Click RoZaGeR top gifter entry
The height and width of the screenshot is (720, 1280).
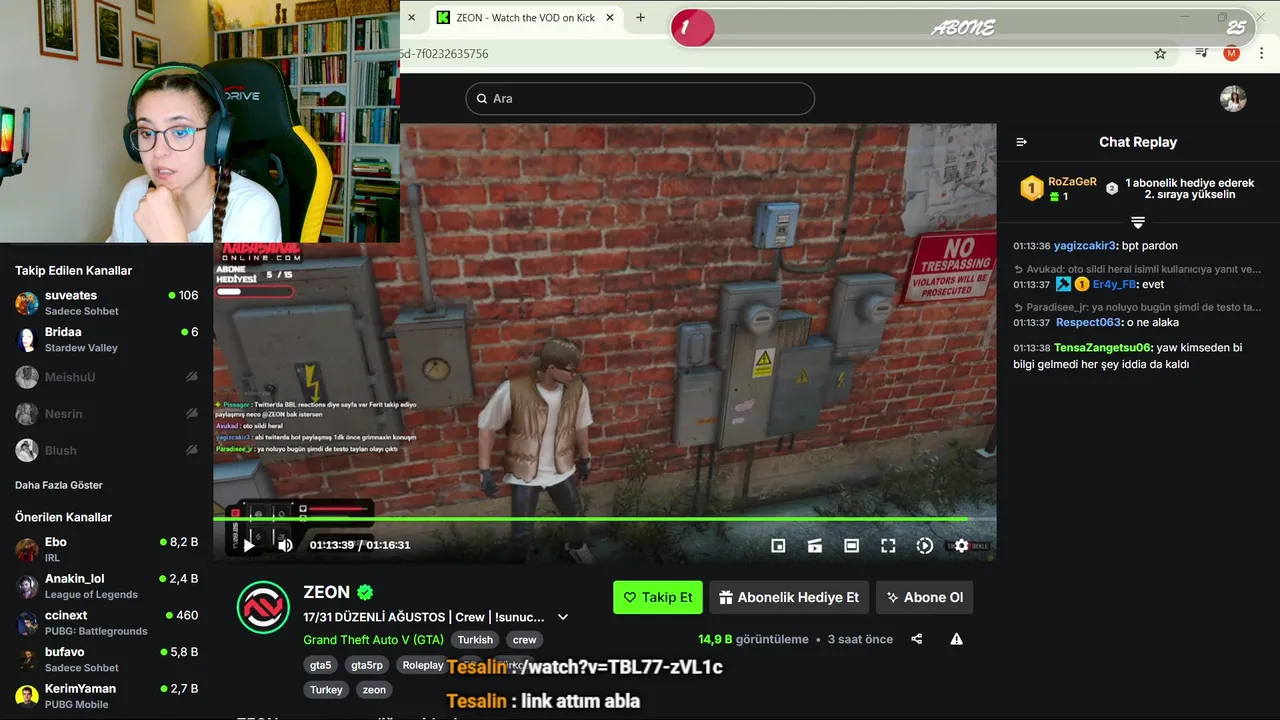click(x=1058, y=188)
